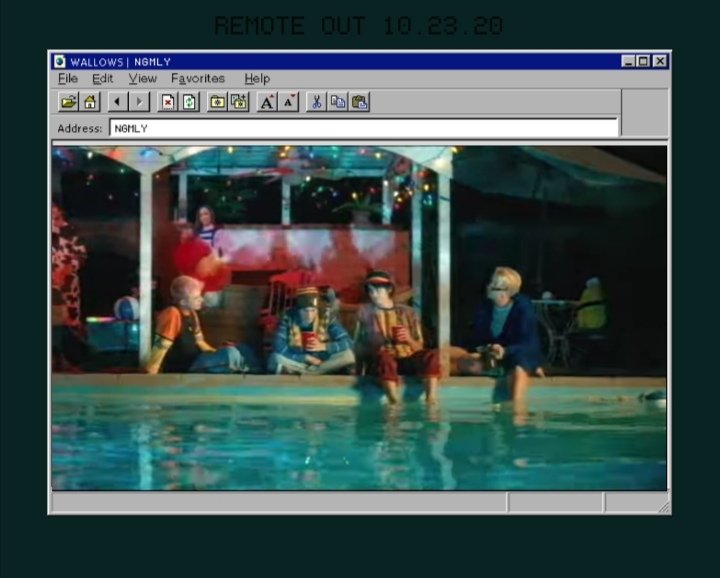Stop loading with the red X page icon
The image size is (720, 578).
168,102
